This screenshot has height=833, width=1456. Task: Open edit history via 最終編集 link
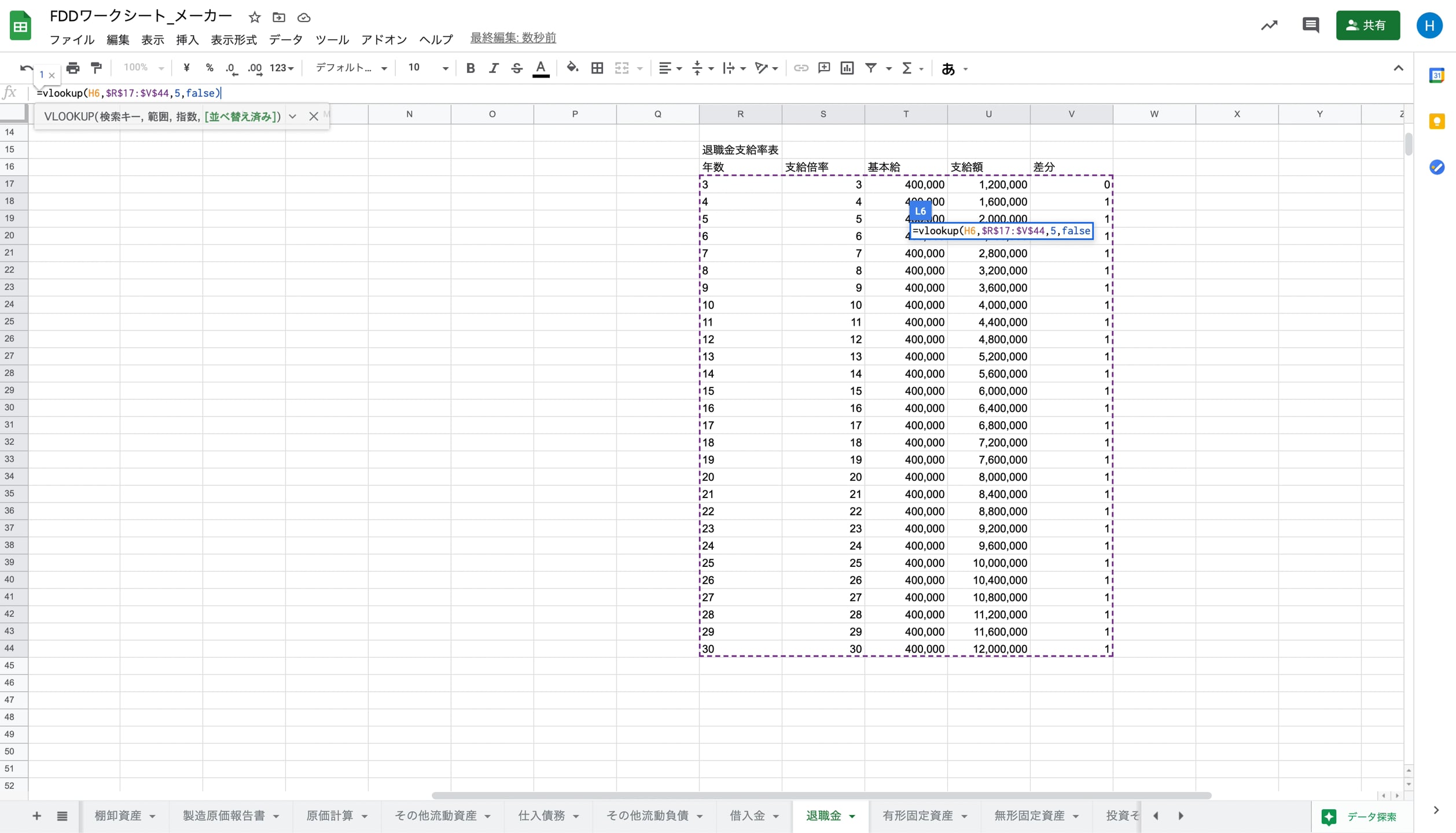tap(512, 37)
